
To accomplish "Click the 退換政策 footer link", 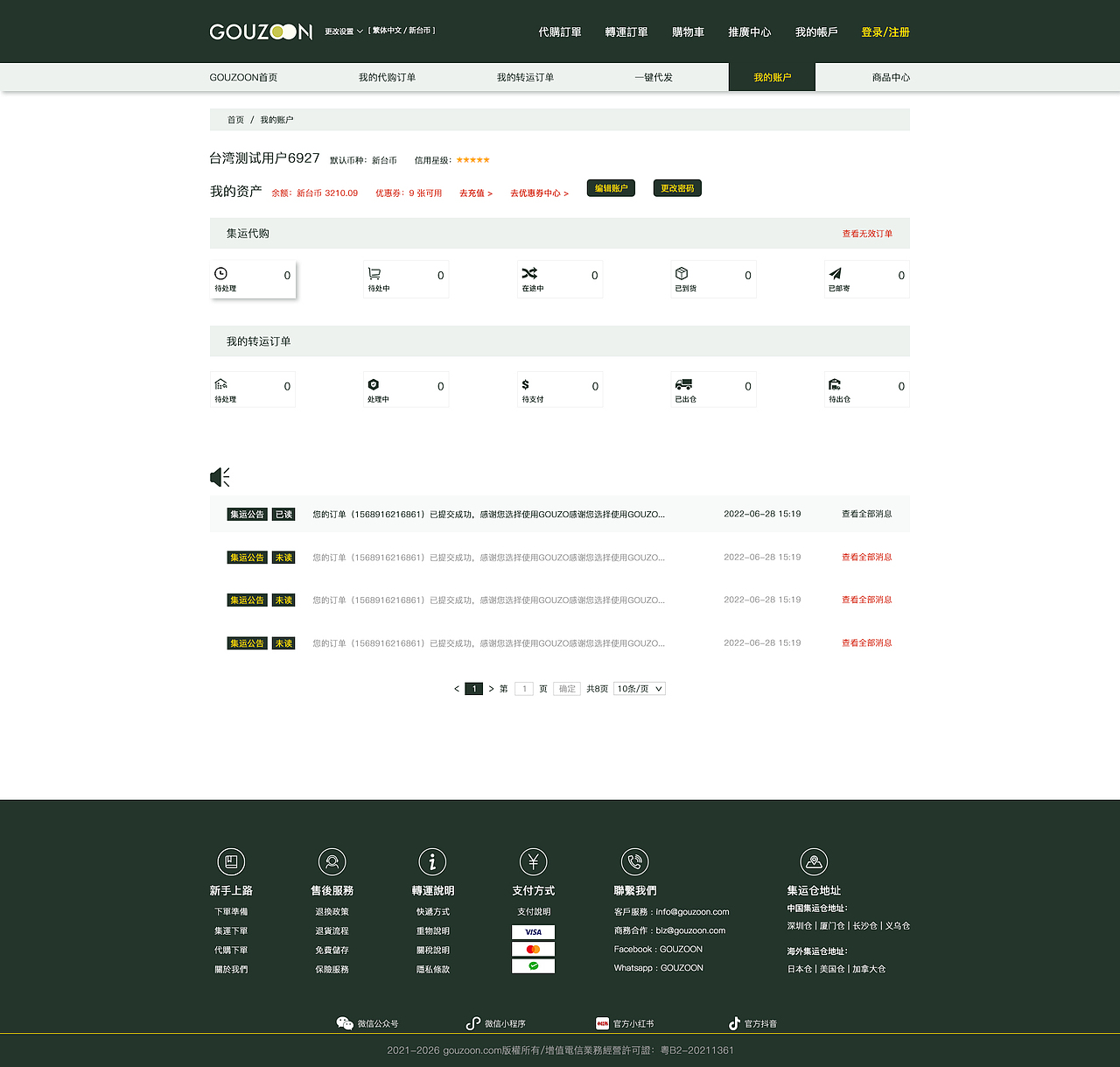I will [332, 912].
